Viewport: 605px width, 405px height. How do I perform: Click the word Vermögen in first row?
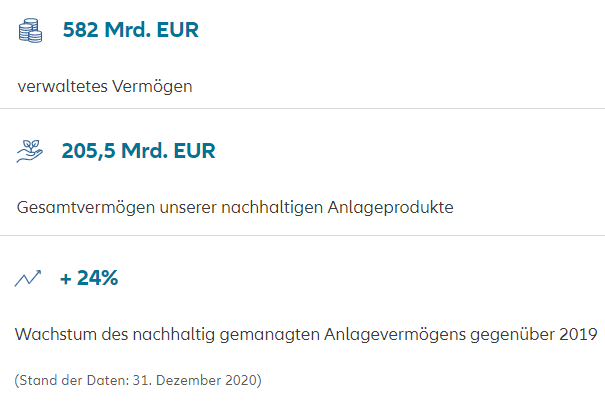[x=152, y=86]
